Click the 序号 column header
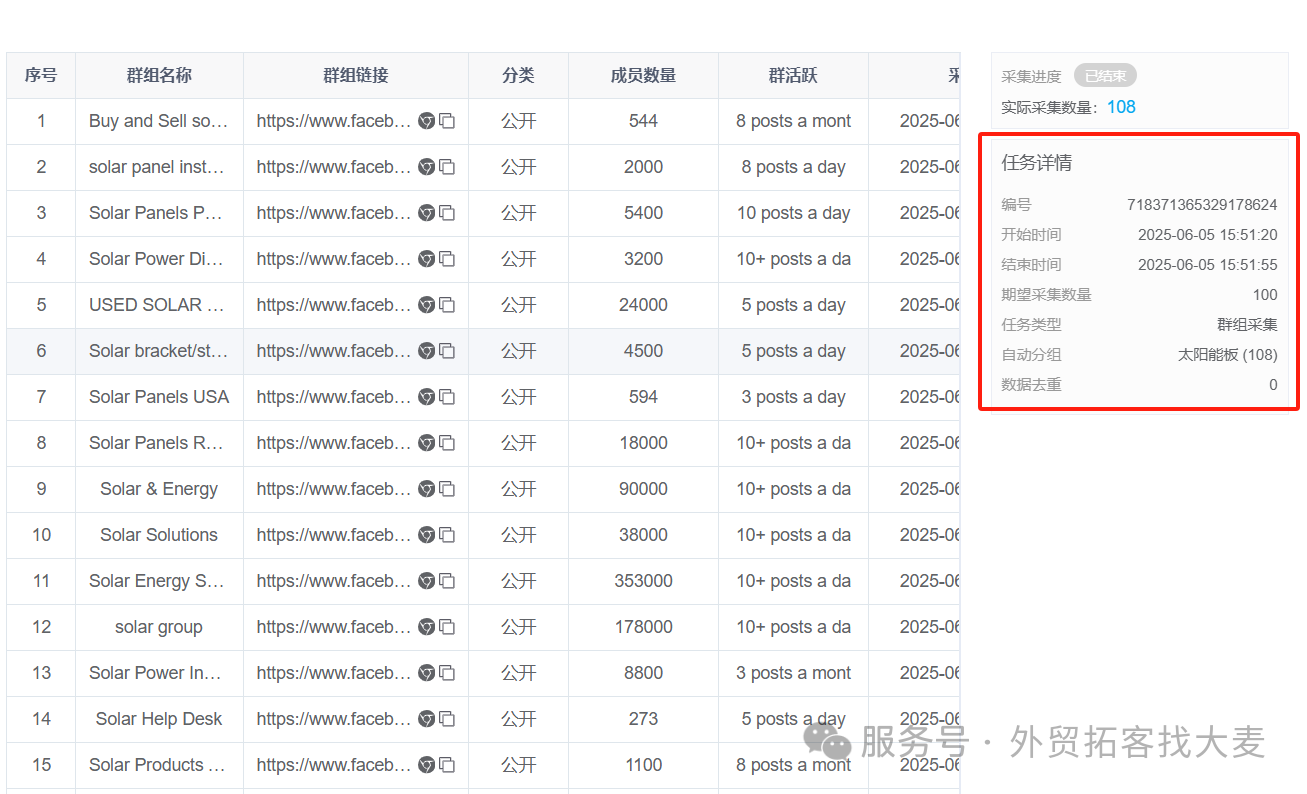Image resolution: width=1307 pixels, height=794 pixels. click(x=41, y=75)
